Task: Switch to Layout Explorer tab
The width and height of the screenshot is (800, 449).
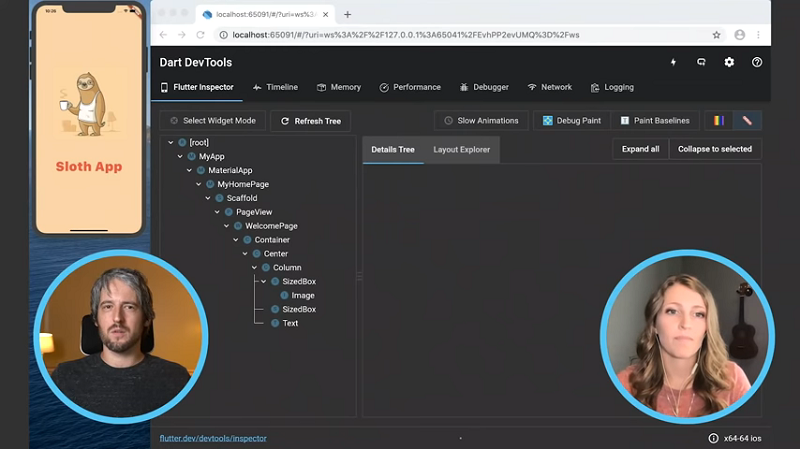Action: tap(462, 149)
